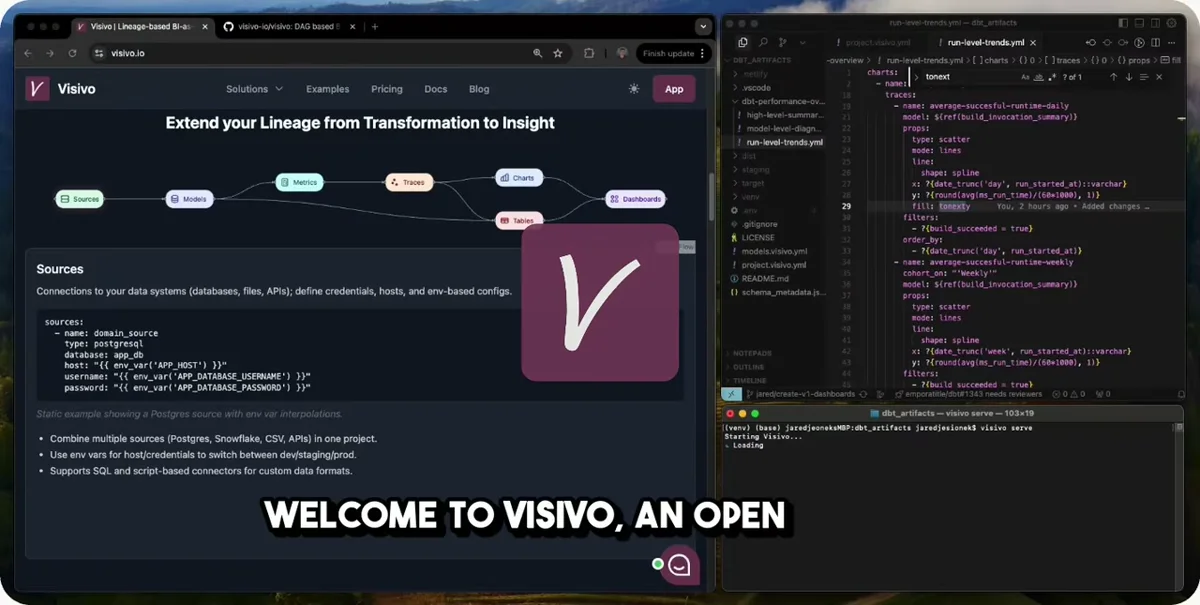Viewport: 1200px width, 605px height.
Task: Toggle Match Whole Word in find widget
Action: [x=1039, y=77]
